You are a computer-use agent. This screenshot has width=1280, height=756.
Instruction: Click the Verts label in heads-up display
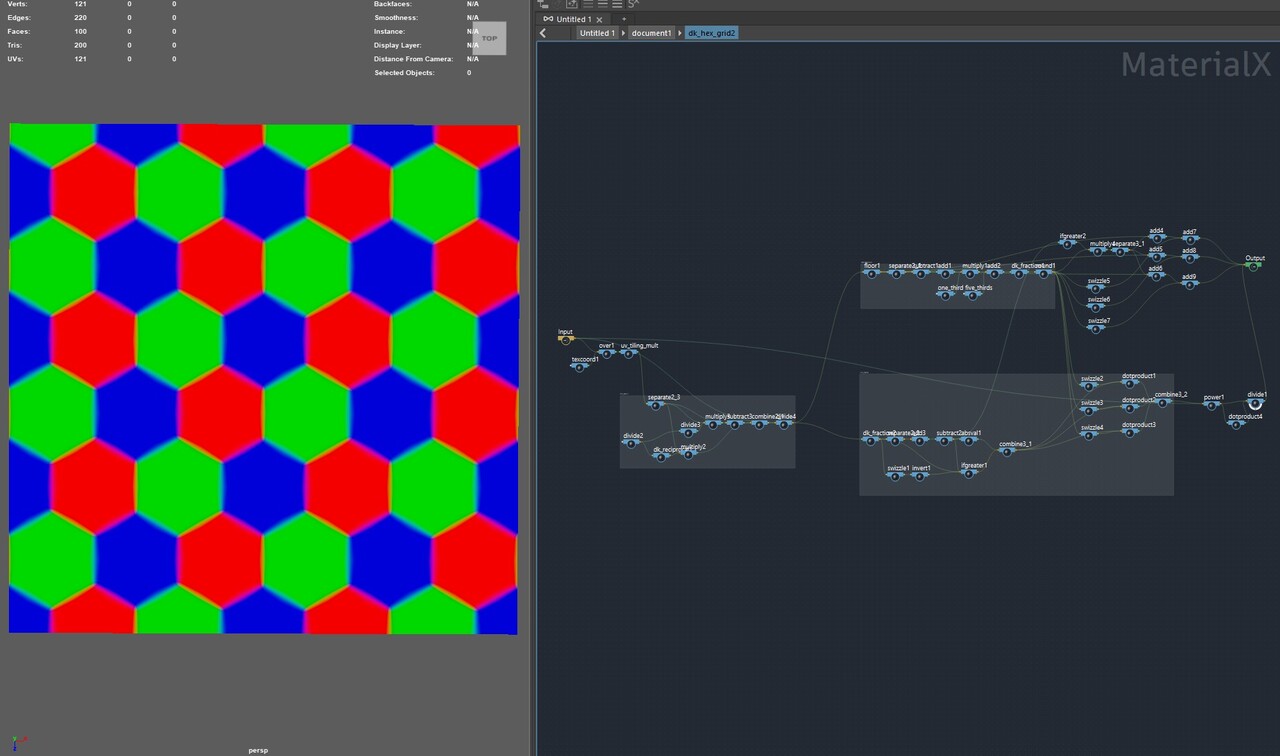point(19,4)
